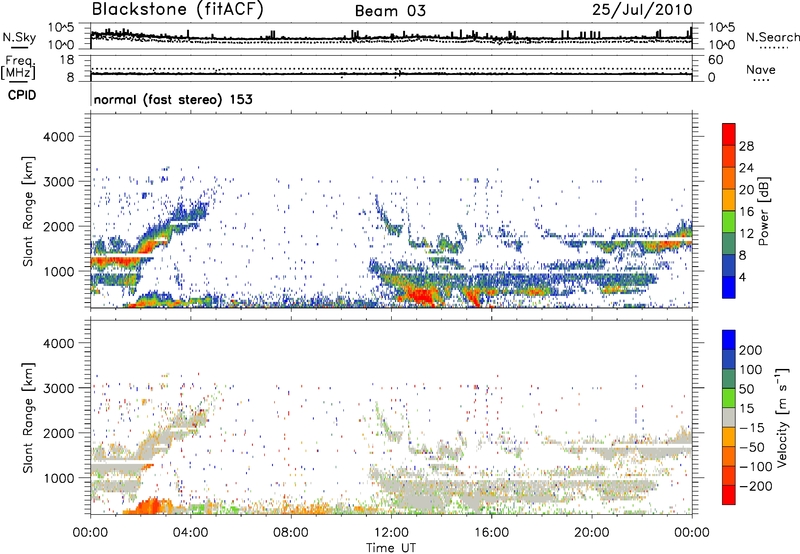Click the 'Power [dB]' colorbar label
The width and height of the screenshot is (800, 554).
point(763,211)
